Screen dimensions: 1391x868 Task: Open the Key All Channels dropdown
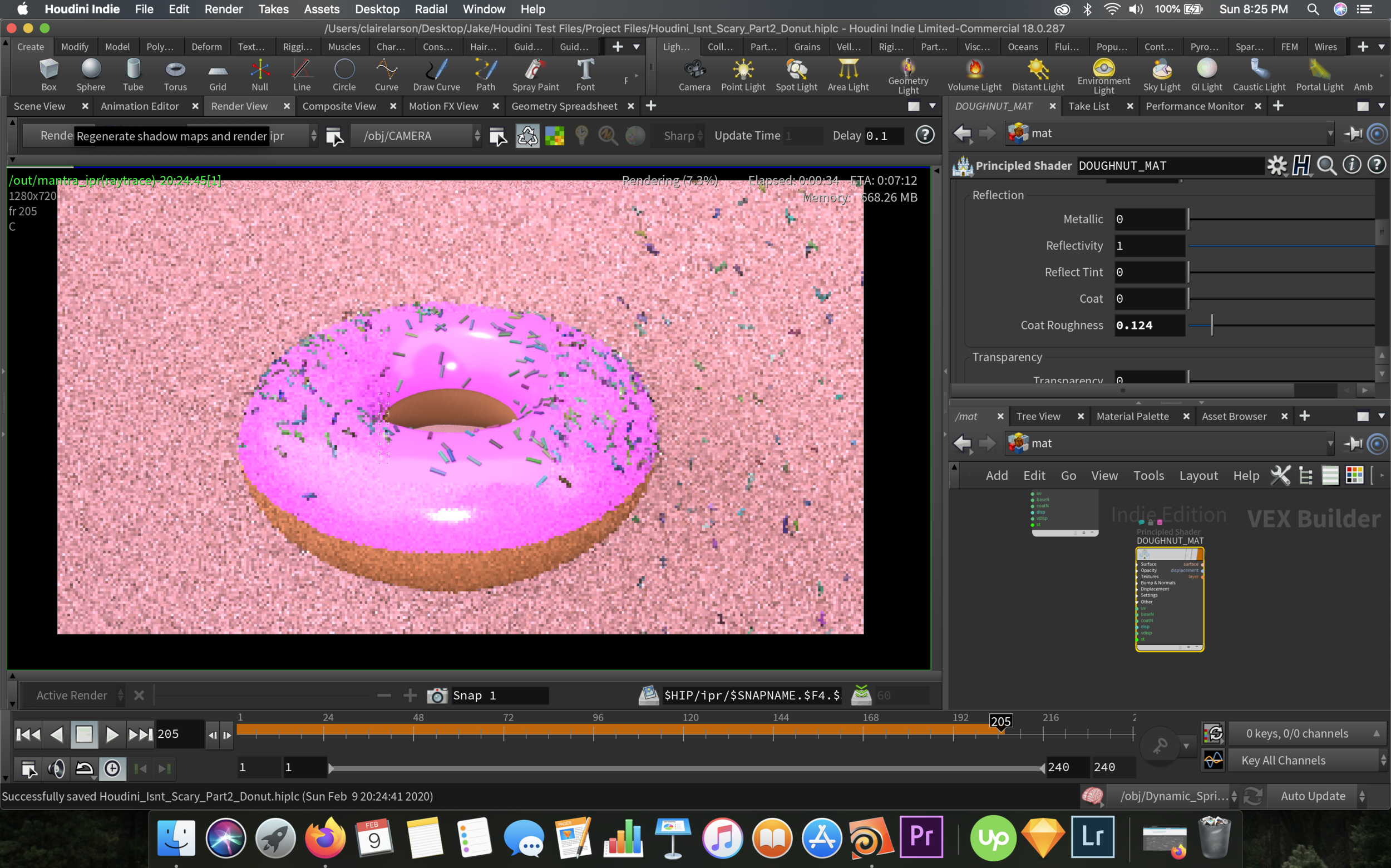click(1306, 760)
